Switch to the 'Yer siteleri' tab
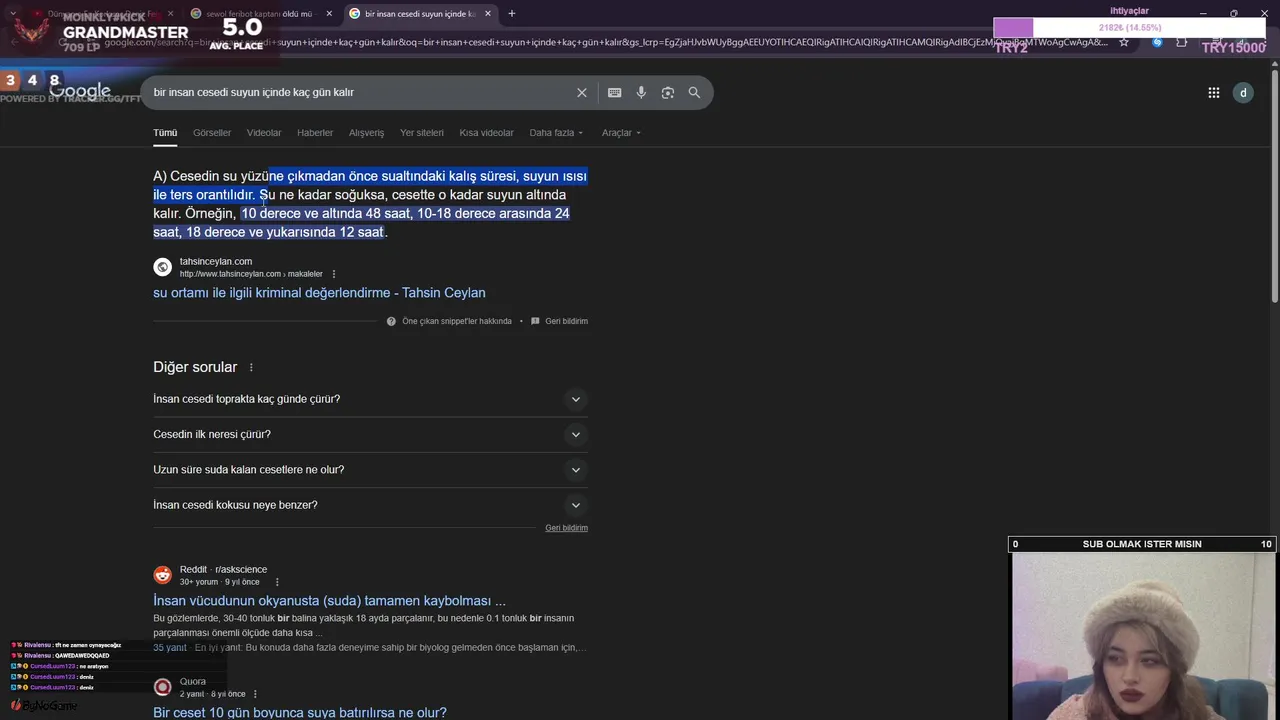 [422, 133]
